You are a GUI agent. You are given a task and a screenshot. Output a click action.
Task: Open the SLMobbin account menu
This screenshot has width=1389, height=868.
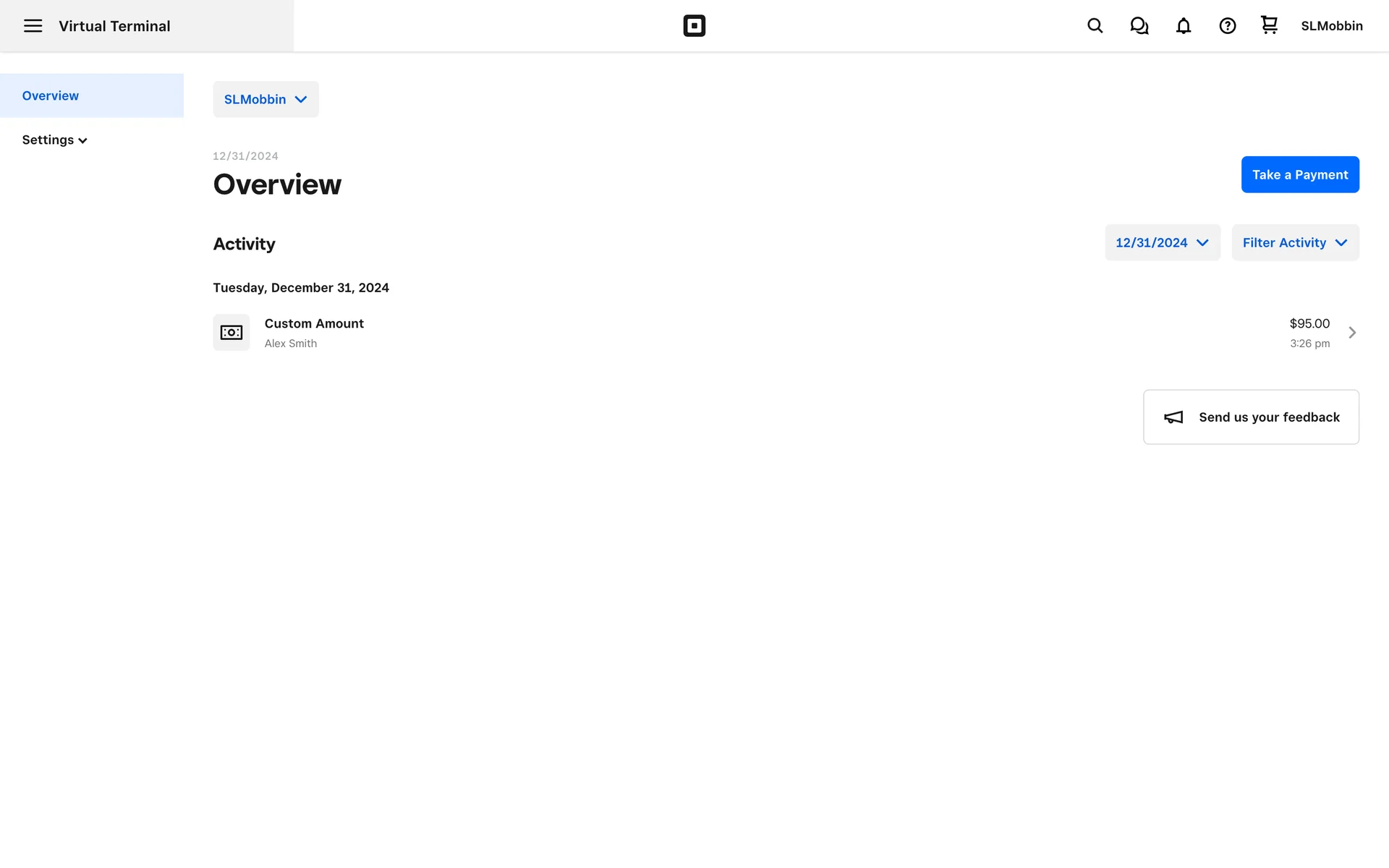[1331, 26]
